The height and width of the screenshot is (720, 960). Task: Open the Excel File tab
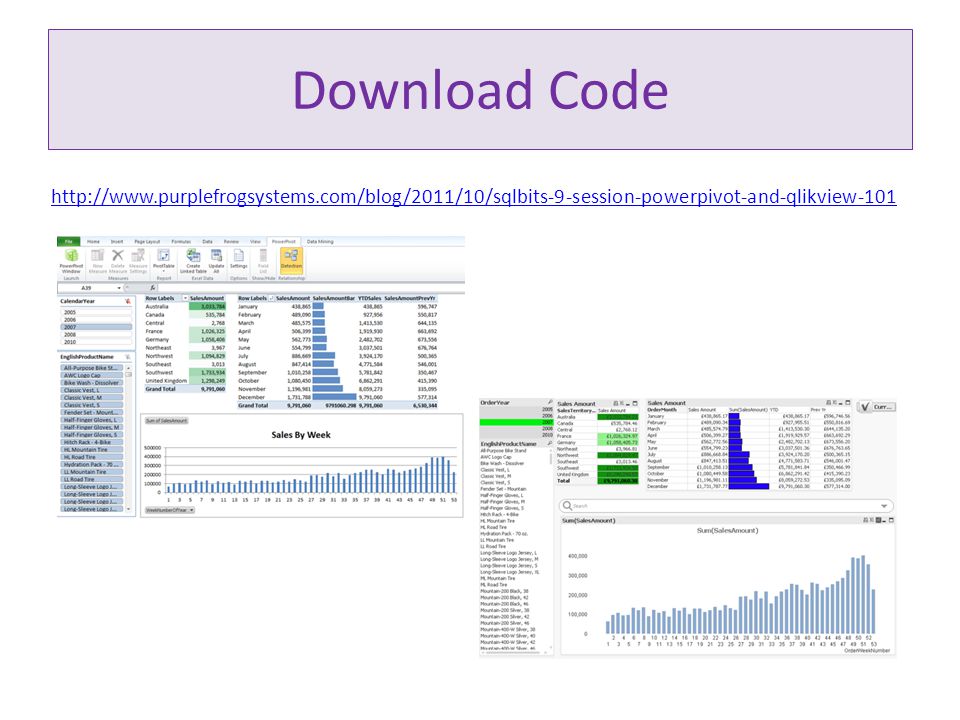pos(69,242)
